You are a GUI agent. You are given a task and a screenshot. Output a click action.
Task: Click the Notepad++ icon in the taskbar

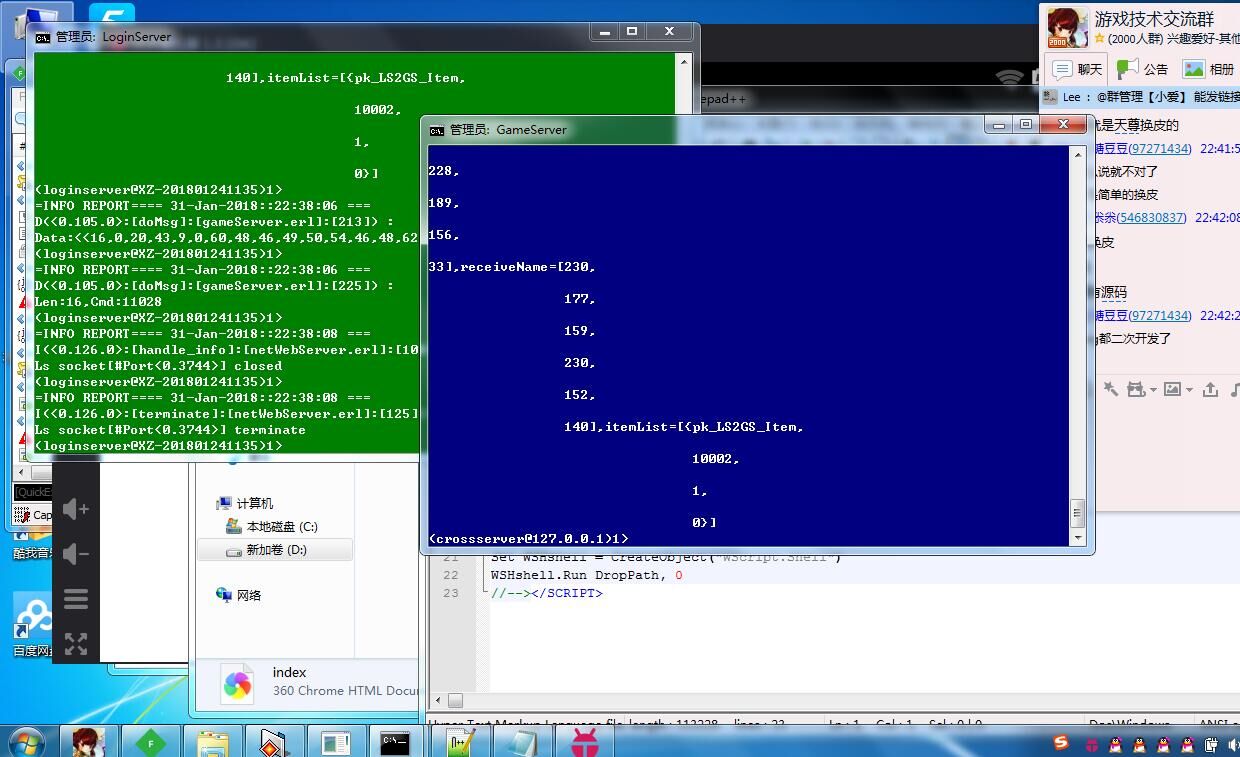(460, 742)
